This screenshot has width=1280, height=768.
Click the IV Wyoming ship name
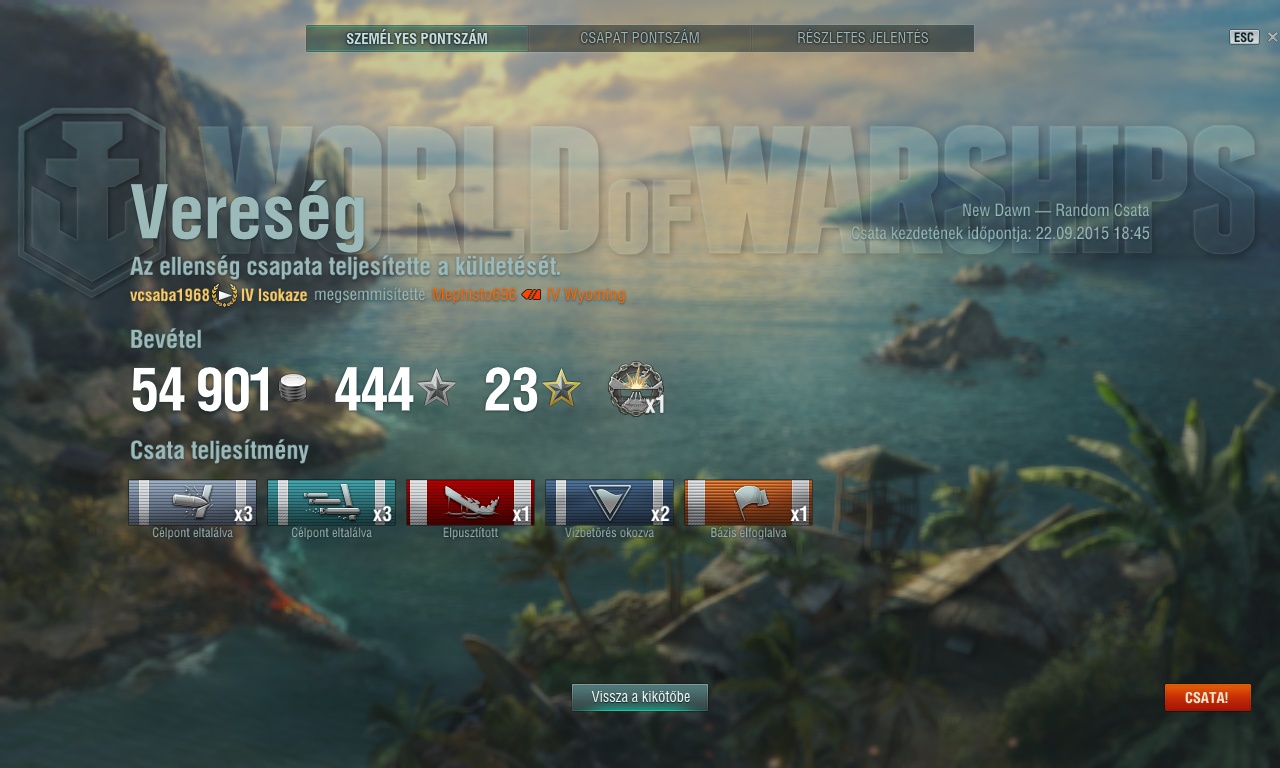[x=586, y=295]
